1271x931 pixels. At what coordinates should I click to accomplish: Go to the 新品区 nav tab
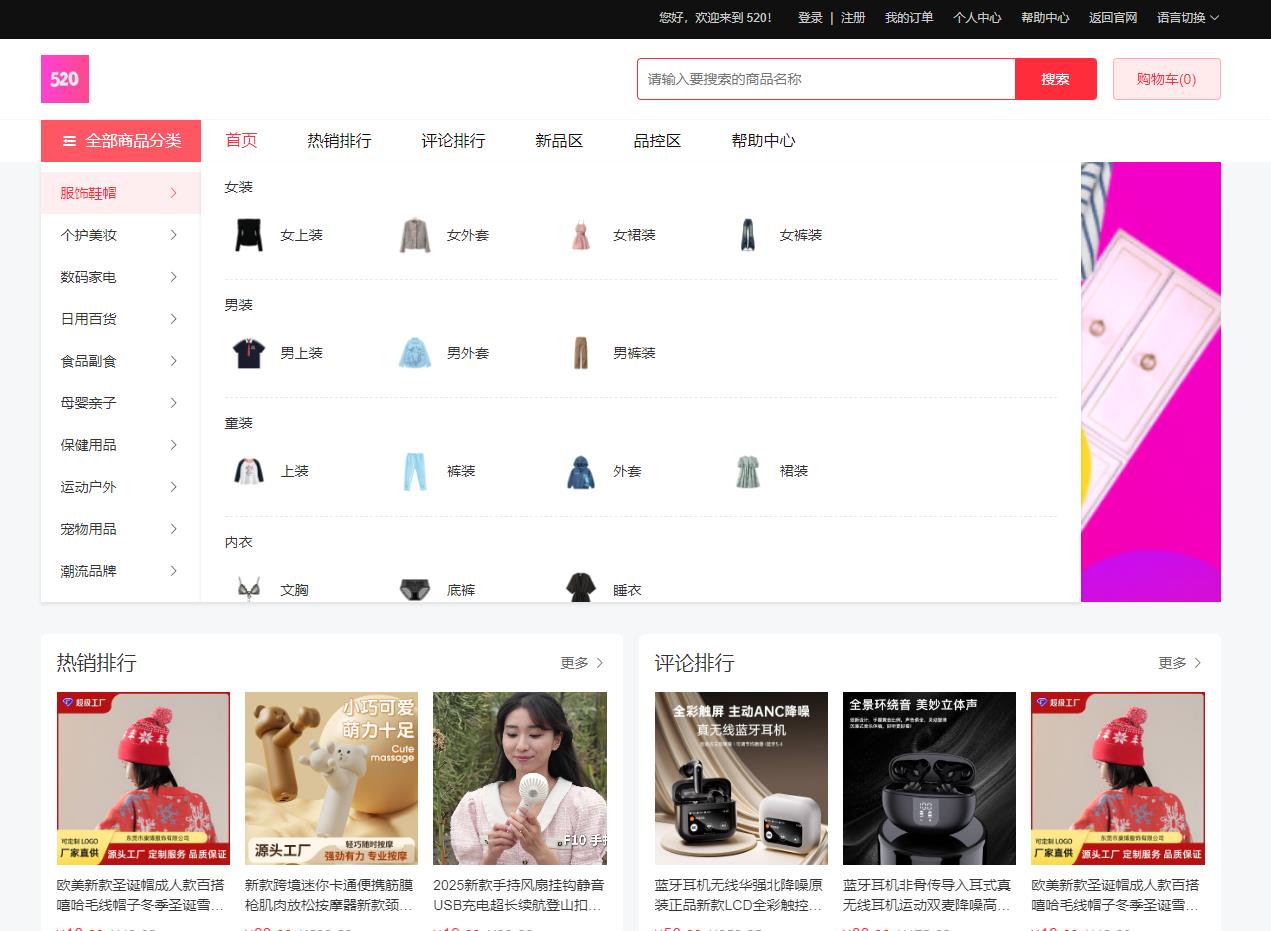[x=558, y=141]
